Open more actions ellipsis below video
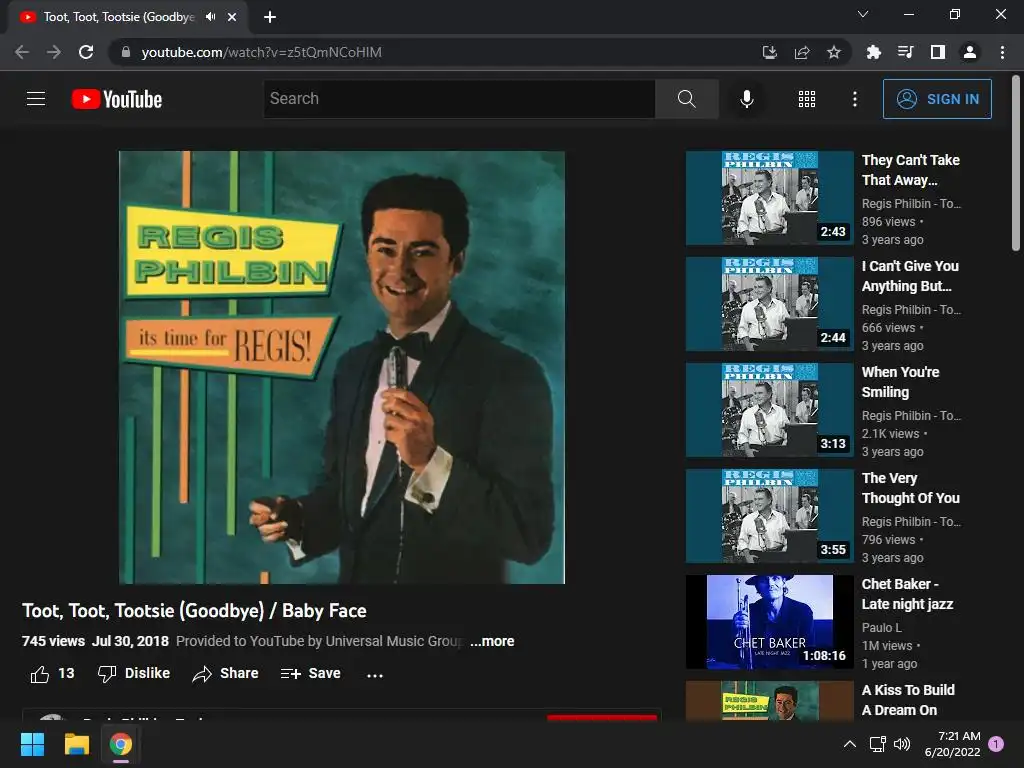 coord(375,675)
